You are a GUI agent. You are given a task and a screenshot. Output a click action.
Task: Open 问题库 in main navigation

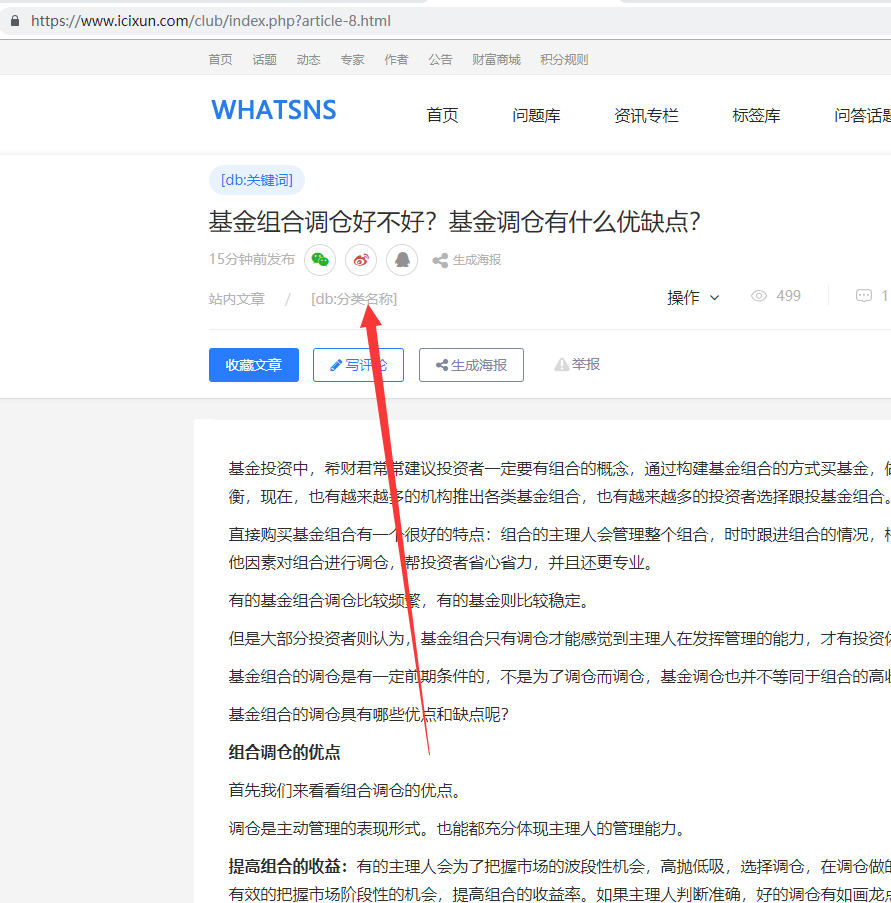pos(536,116)
